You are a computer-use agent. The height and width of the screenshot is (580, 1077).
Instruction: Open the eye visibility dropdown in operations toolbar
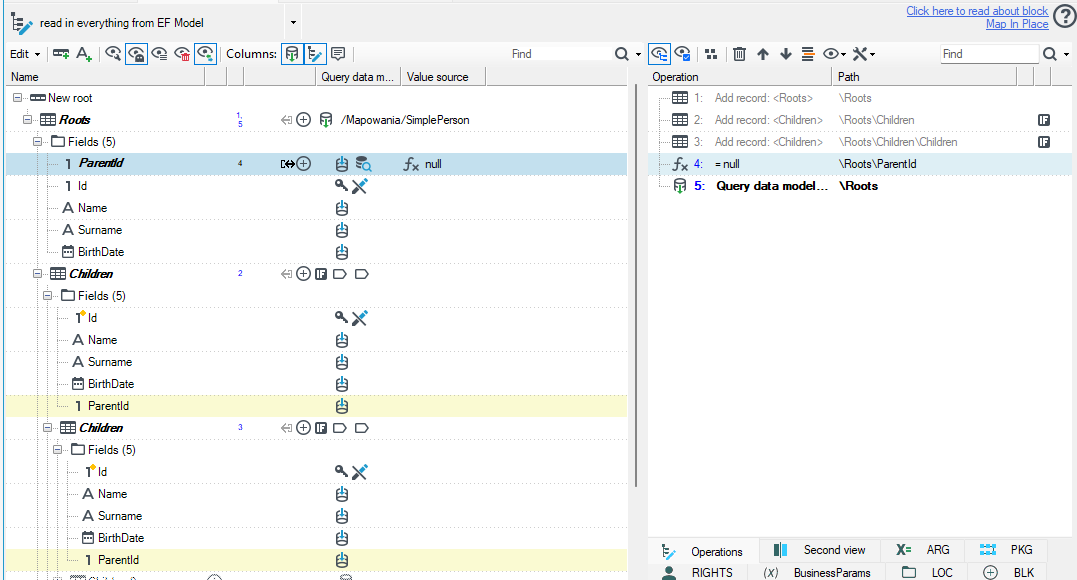[x=835, y=54]
